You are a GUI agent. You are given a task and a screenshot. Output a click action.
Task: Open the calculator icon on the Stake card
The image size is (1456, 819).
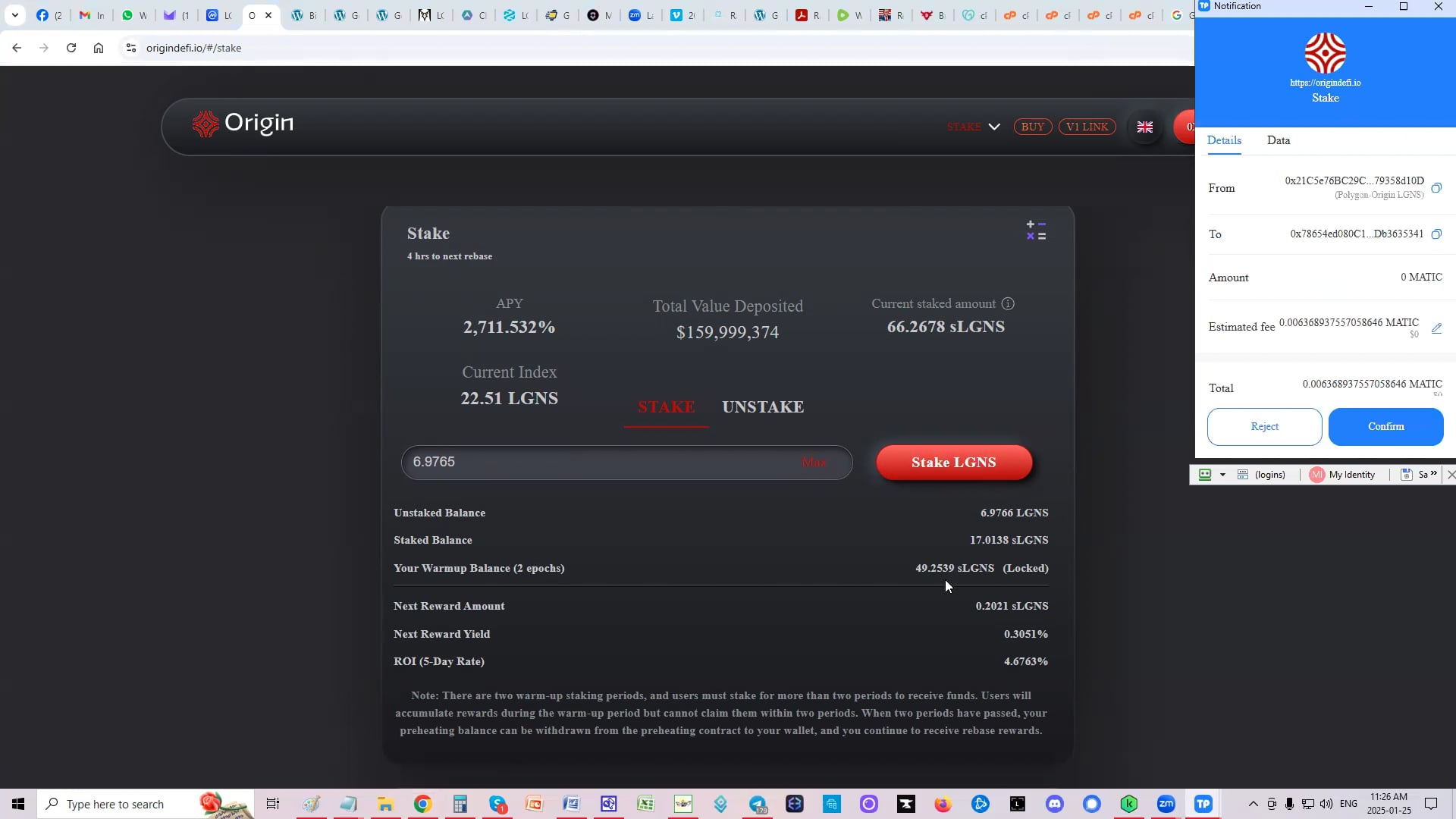point(1035,230)
